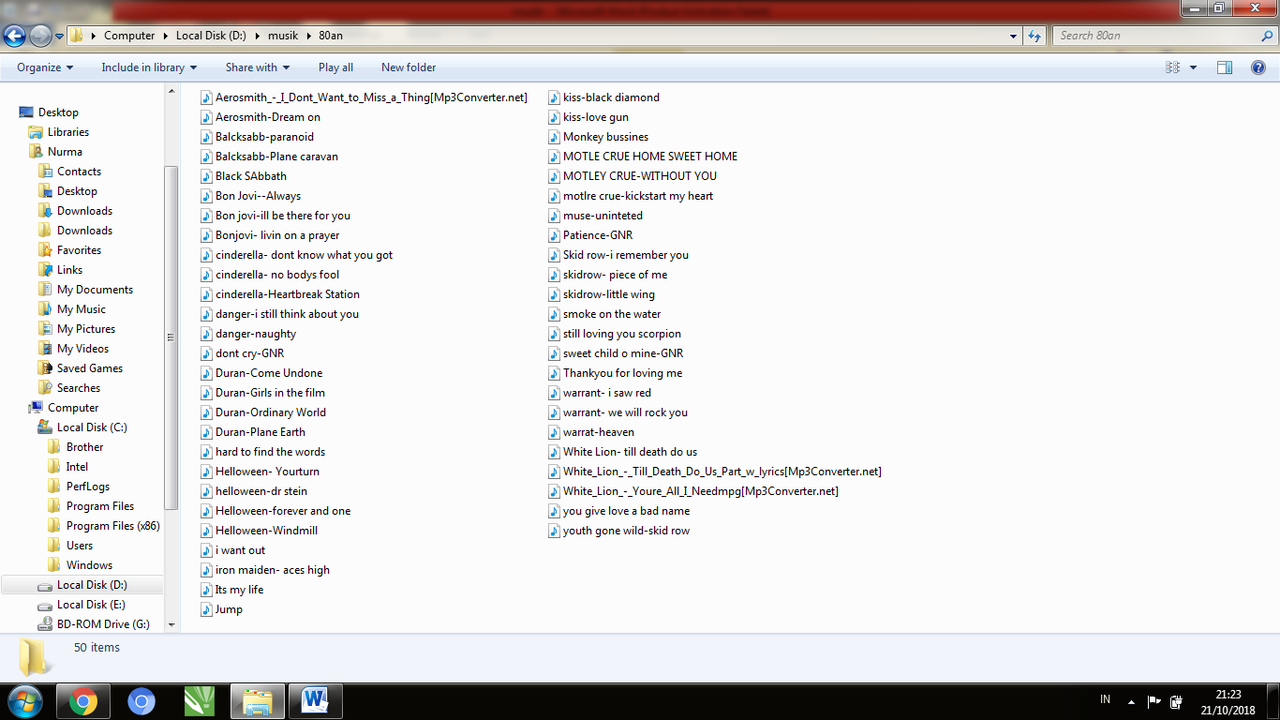1280x720 pixels.
Task: Click music icon of Jump
Action: pos(207,609)
